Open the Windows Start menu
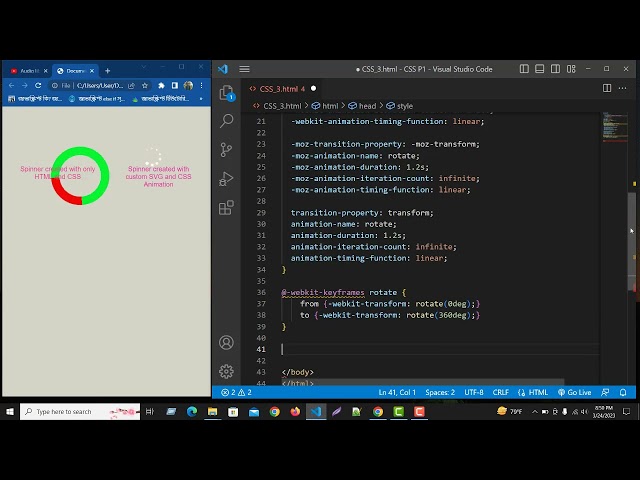 pos(10,411)
